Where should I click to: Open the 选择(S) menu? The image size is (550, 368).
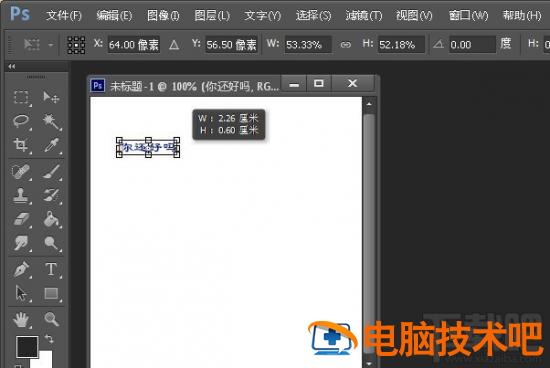tap(313, 15)
